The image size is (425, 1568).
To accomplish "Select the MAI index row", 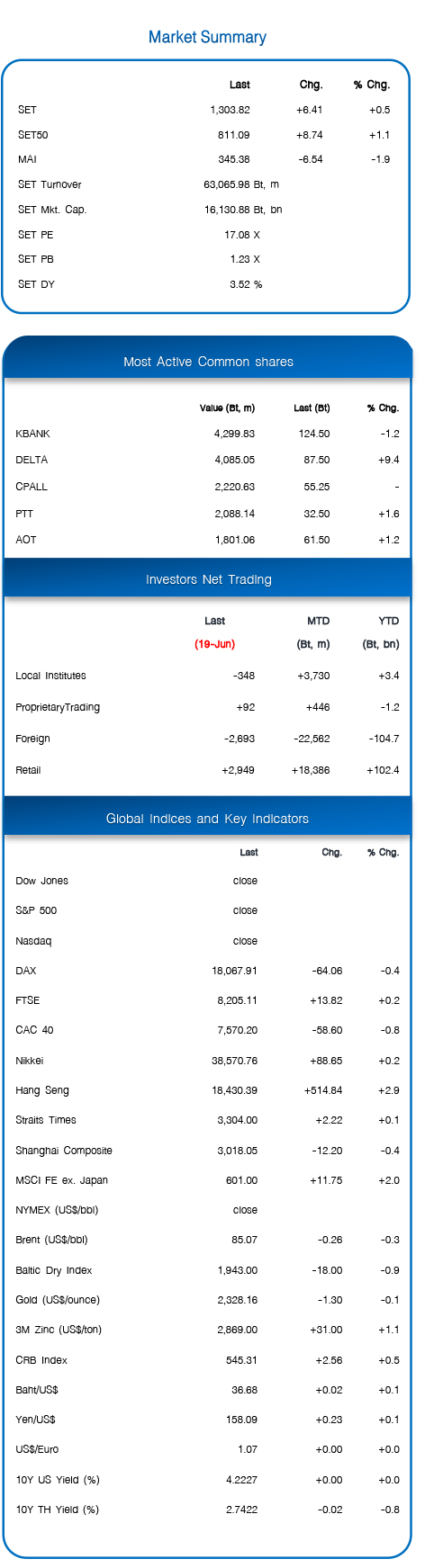I will [x=204, y=159].
